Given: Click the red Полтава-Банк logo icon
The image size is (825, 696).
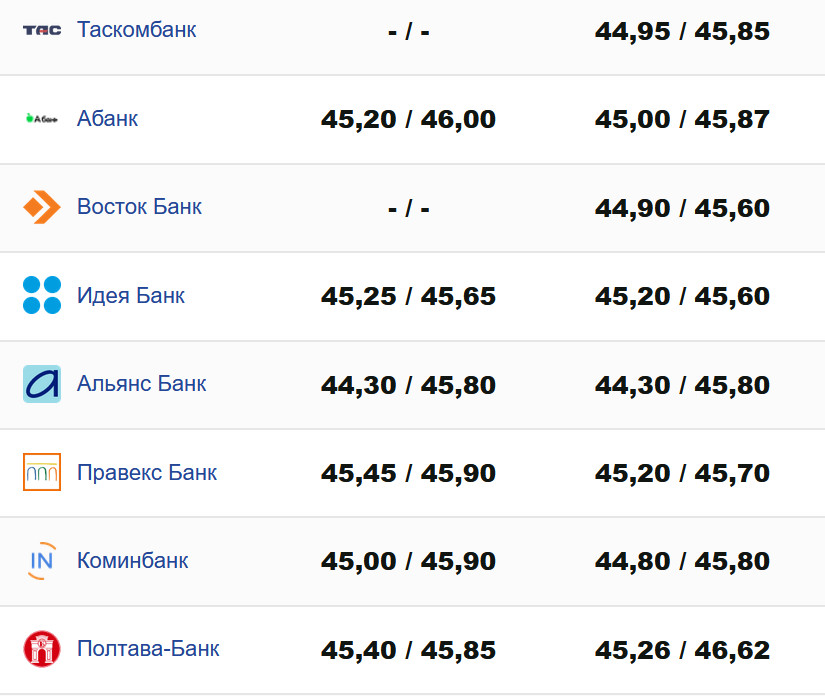Looking at the screenshot, I should [x=42, y=649].
